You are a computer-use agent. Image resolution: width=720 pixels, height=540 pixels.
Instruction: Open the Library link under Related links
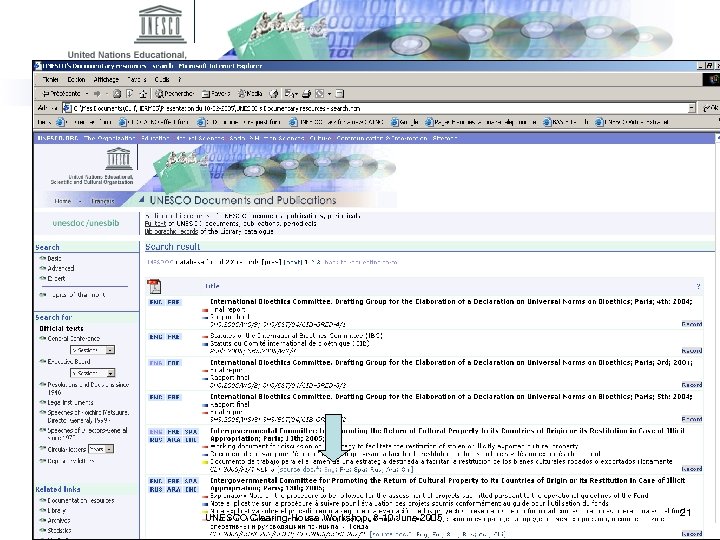(x=56, y=511)
